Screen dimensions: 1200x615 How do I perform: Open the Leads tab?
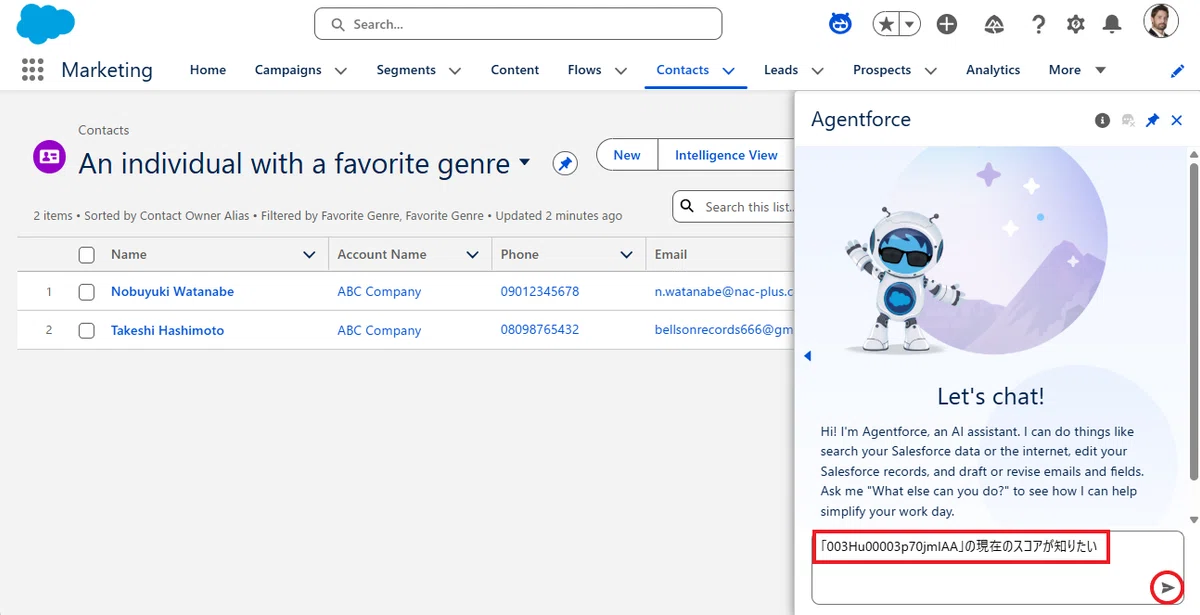tap(781, 70)
